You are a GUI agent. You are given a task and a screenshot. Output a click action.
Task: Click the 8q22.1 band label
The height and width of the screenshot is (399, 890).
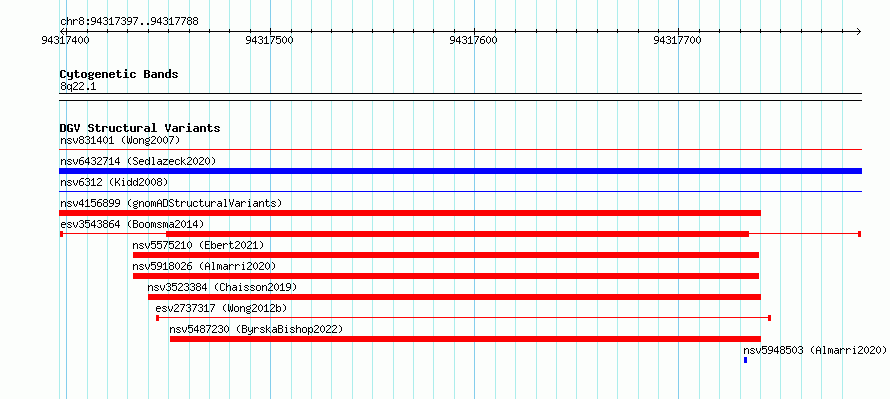click(x=78, y=86)
